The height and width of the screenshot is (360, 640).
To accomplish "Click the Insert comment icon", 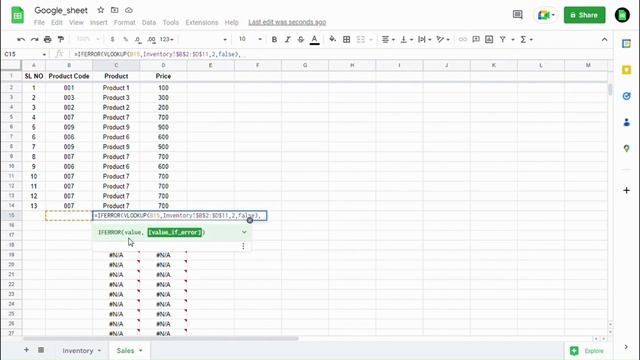I will coord(476,40).
